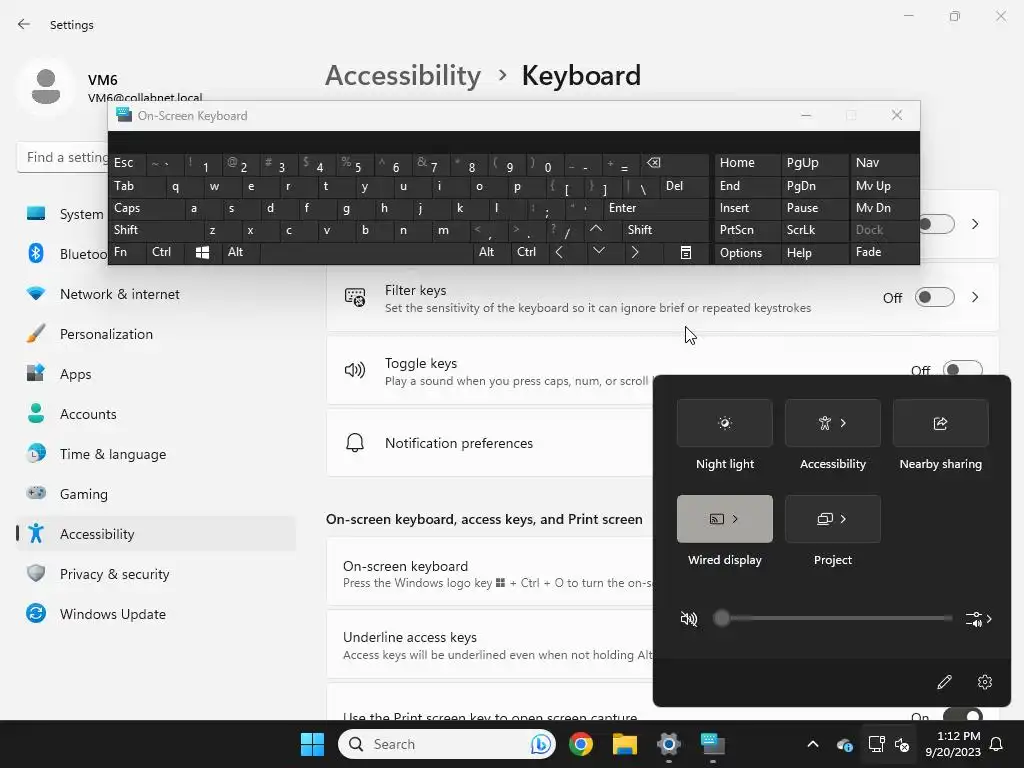This screenshot has height=768, width=1024.
Task: Open Personalization settings
Action: (x=156, y=334)
